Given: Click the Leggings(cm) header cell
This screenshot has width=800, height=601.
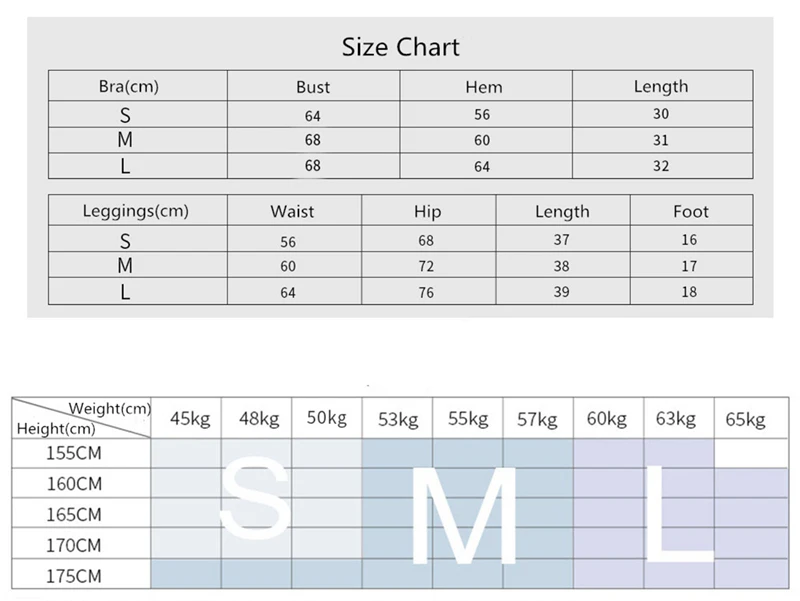Looking at the screenshot, I should click(x=134, y=211).
